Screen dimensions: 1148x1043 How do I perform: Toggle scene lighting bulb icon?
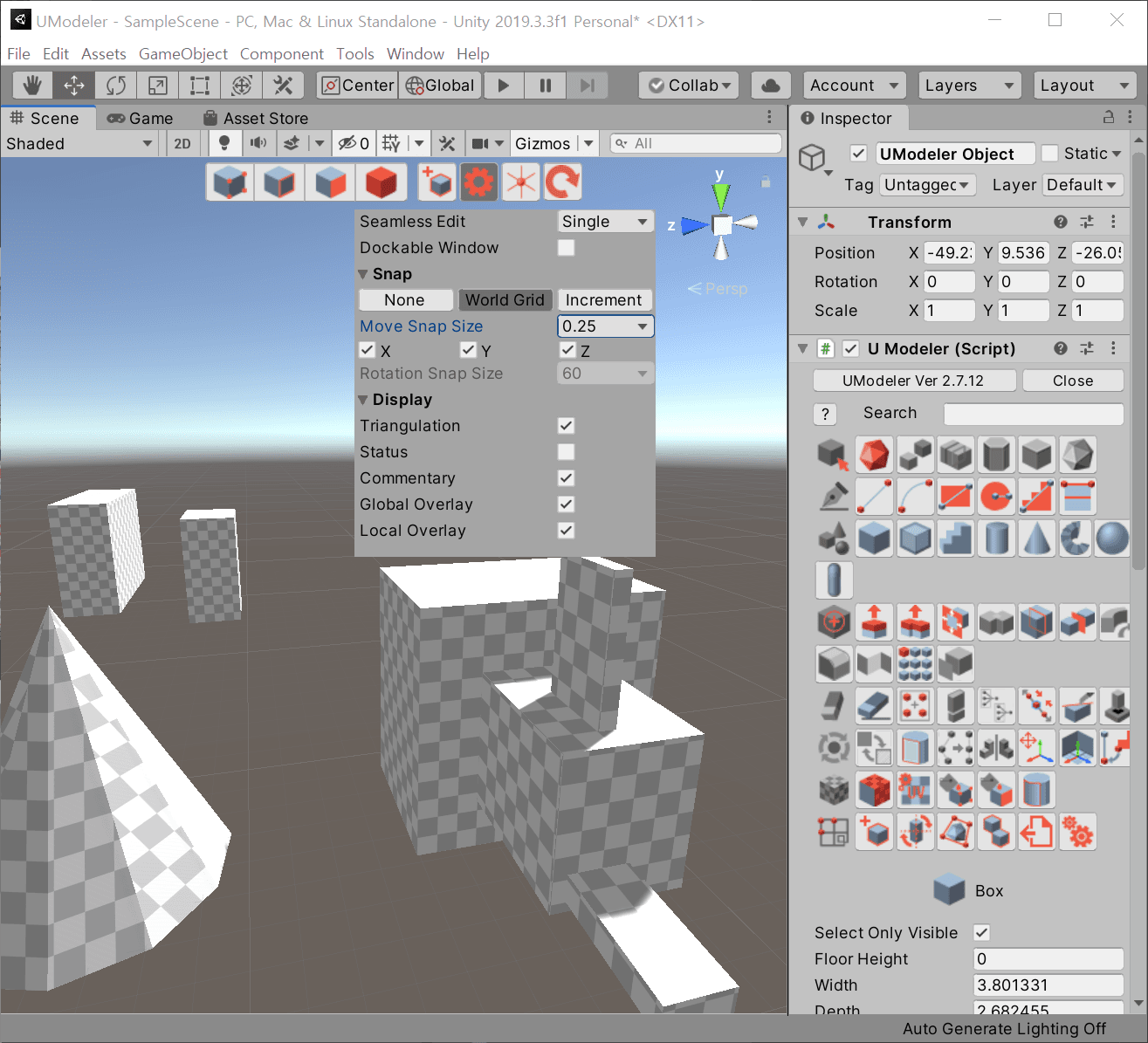(224, 143)
